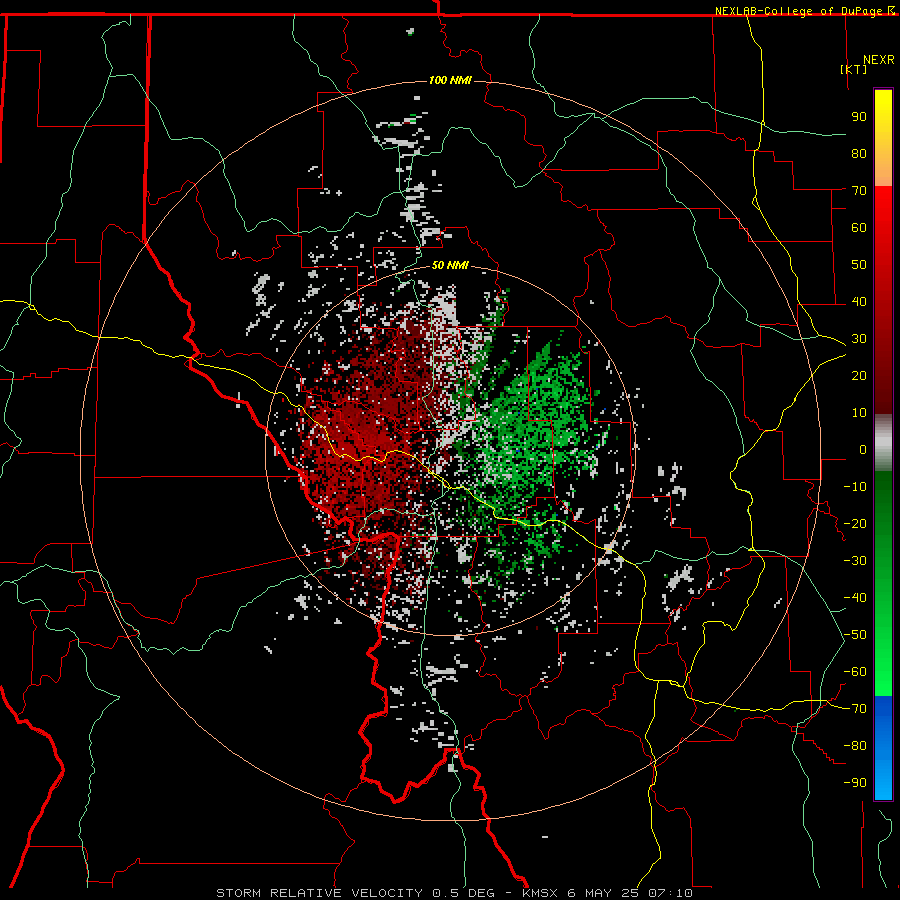900x900 pixels.
Task: Click the 50 value on the velocity scale
Action: 859,265
